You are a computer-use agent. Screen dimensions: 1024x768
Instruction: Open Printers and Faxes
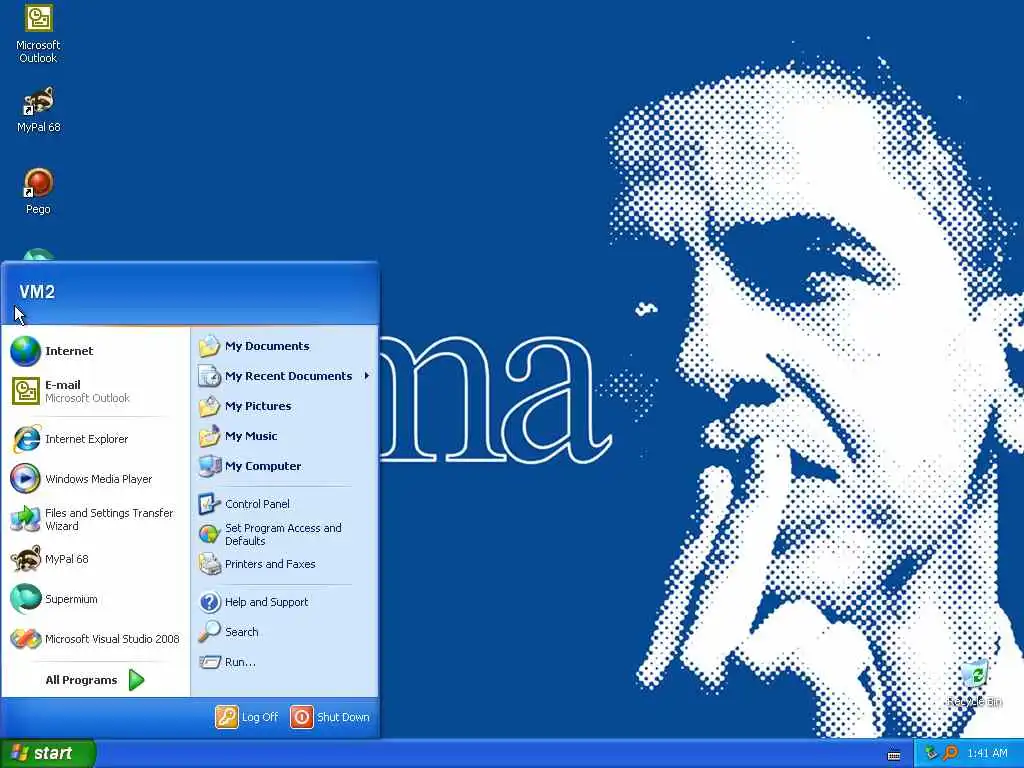point(284,564)
